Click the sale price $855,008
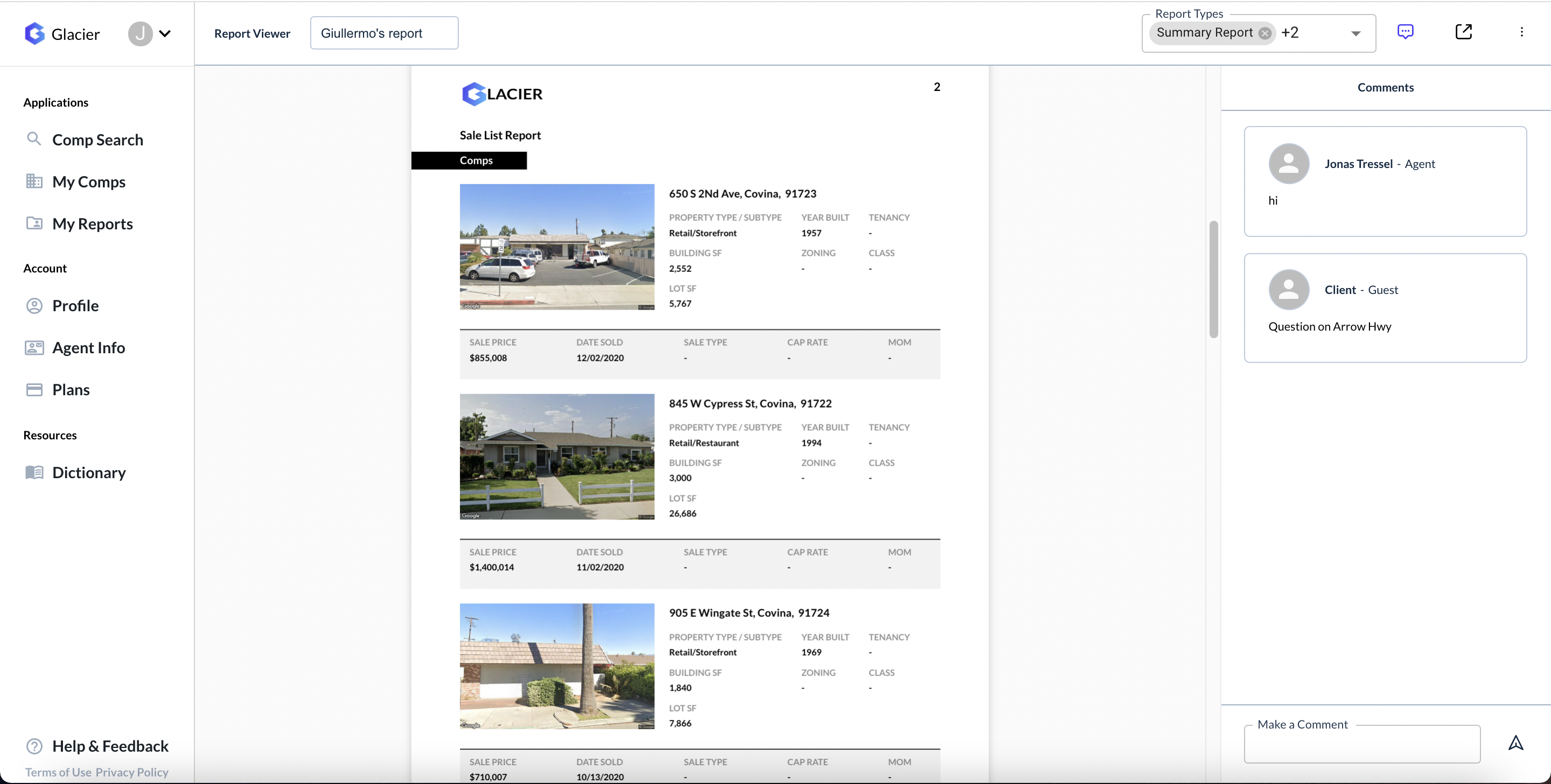Screen dimensions: 1551x784 488,358
